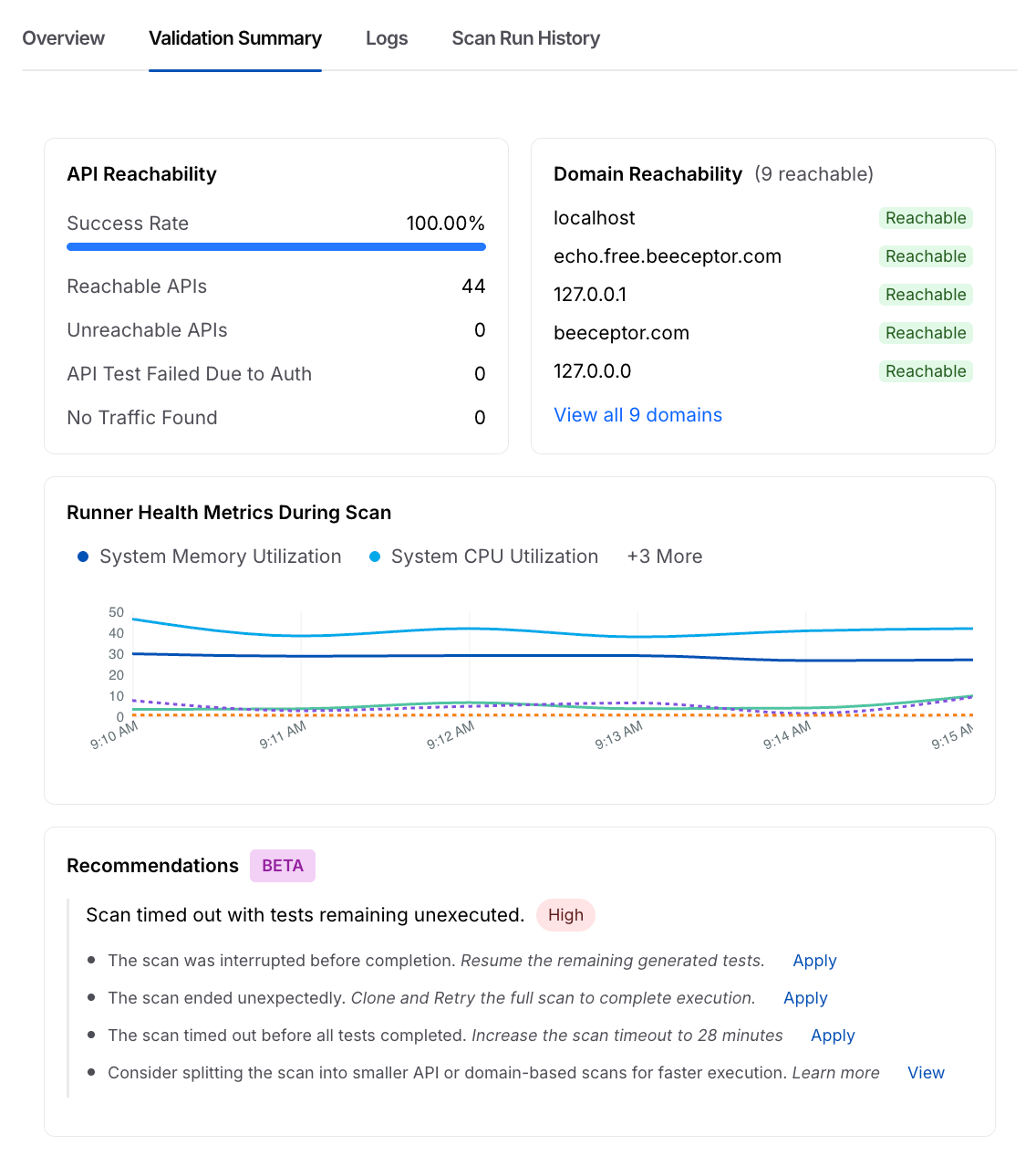The height and width of the screenshot is (1166, 1036).
Task: Click the Recommendations heading
Action: coord(152,866)
